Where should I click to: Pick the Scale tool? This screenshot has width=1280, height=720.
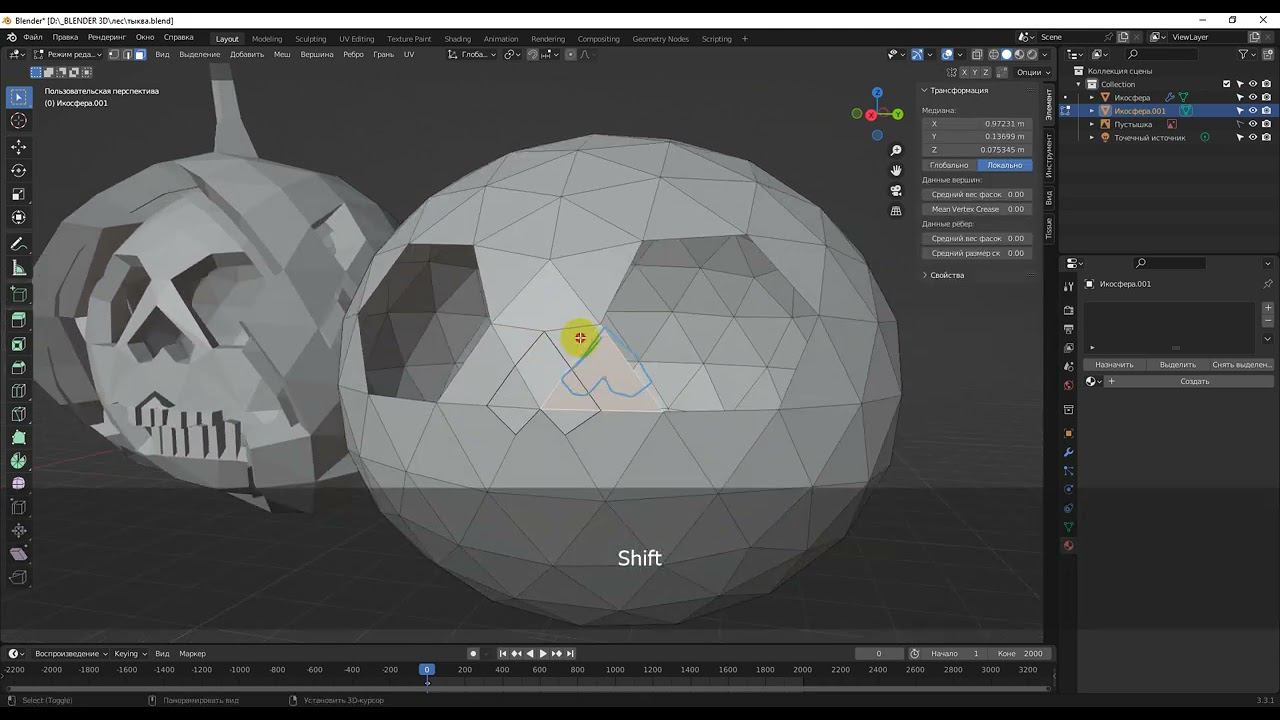pyautogui.click(x=19, y=194)
